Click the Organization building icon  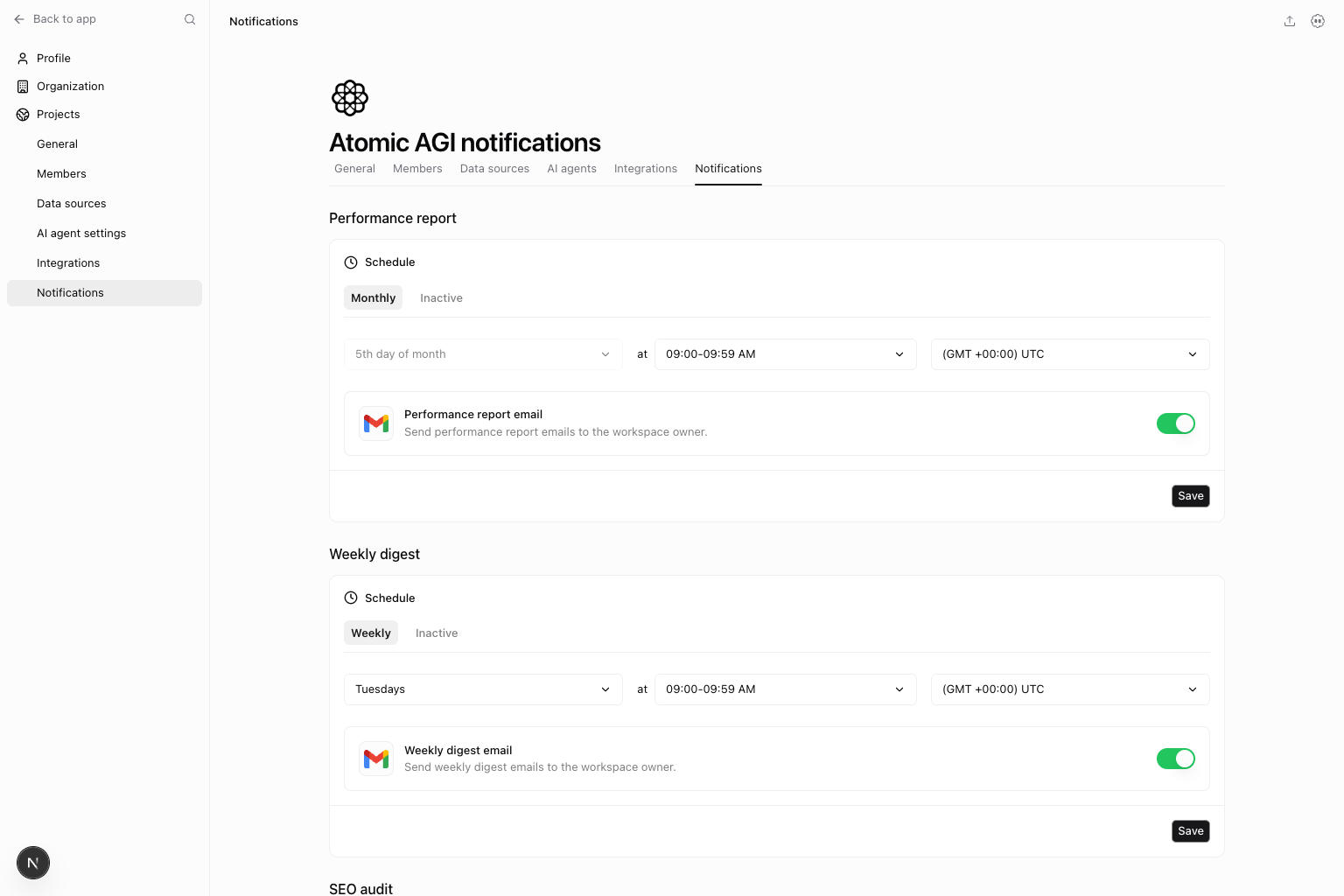[x=23, y=87]
